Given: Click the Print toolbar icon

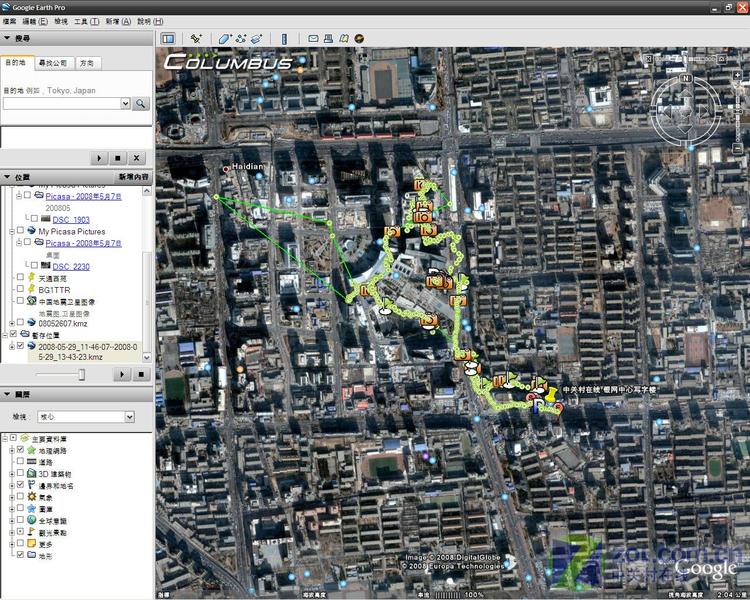Looking at the screenshot, I should click(329, 39).
